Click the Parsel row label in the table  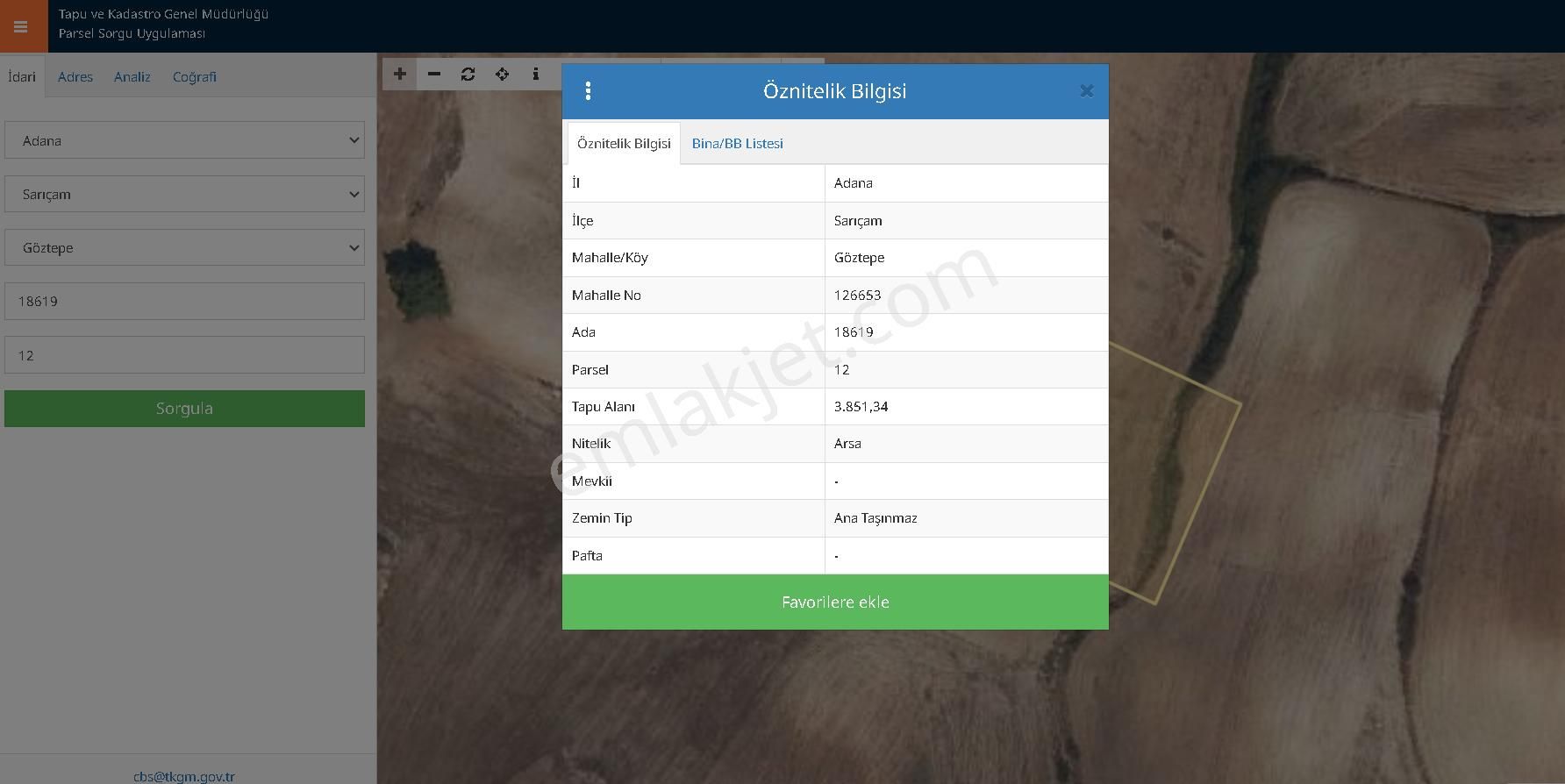(x=590, y=370)
